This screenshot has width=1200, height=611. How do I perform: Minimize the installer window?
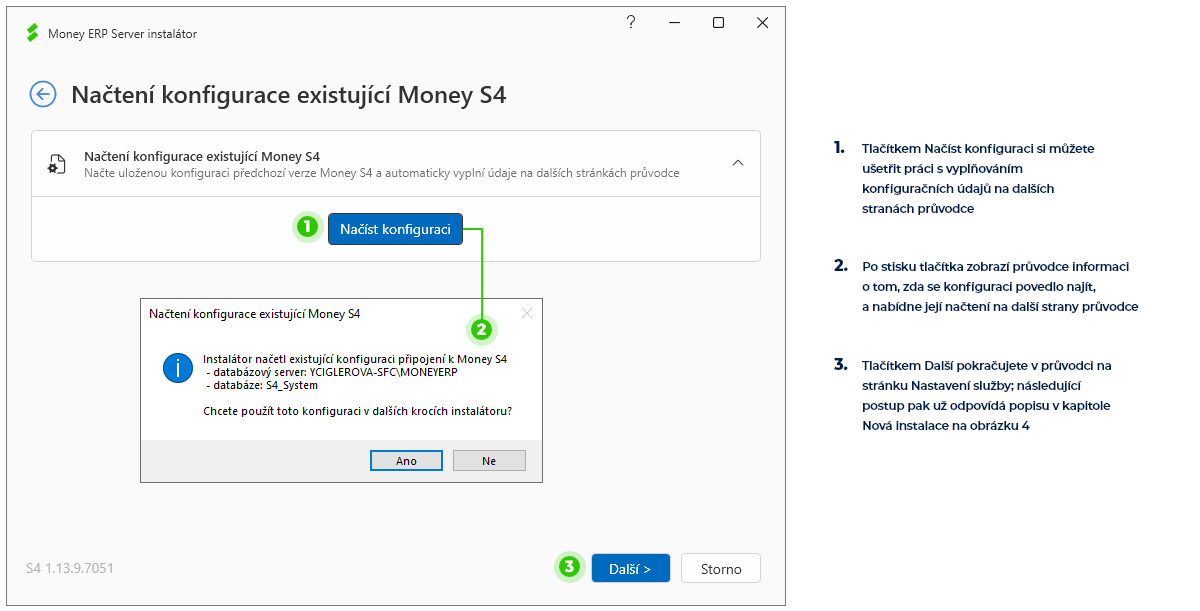click(675, 22)
